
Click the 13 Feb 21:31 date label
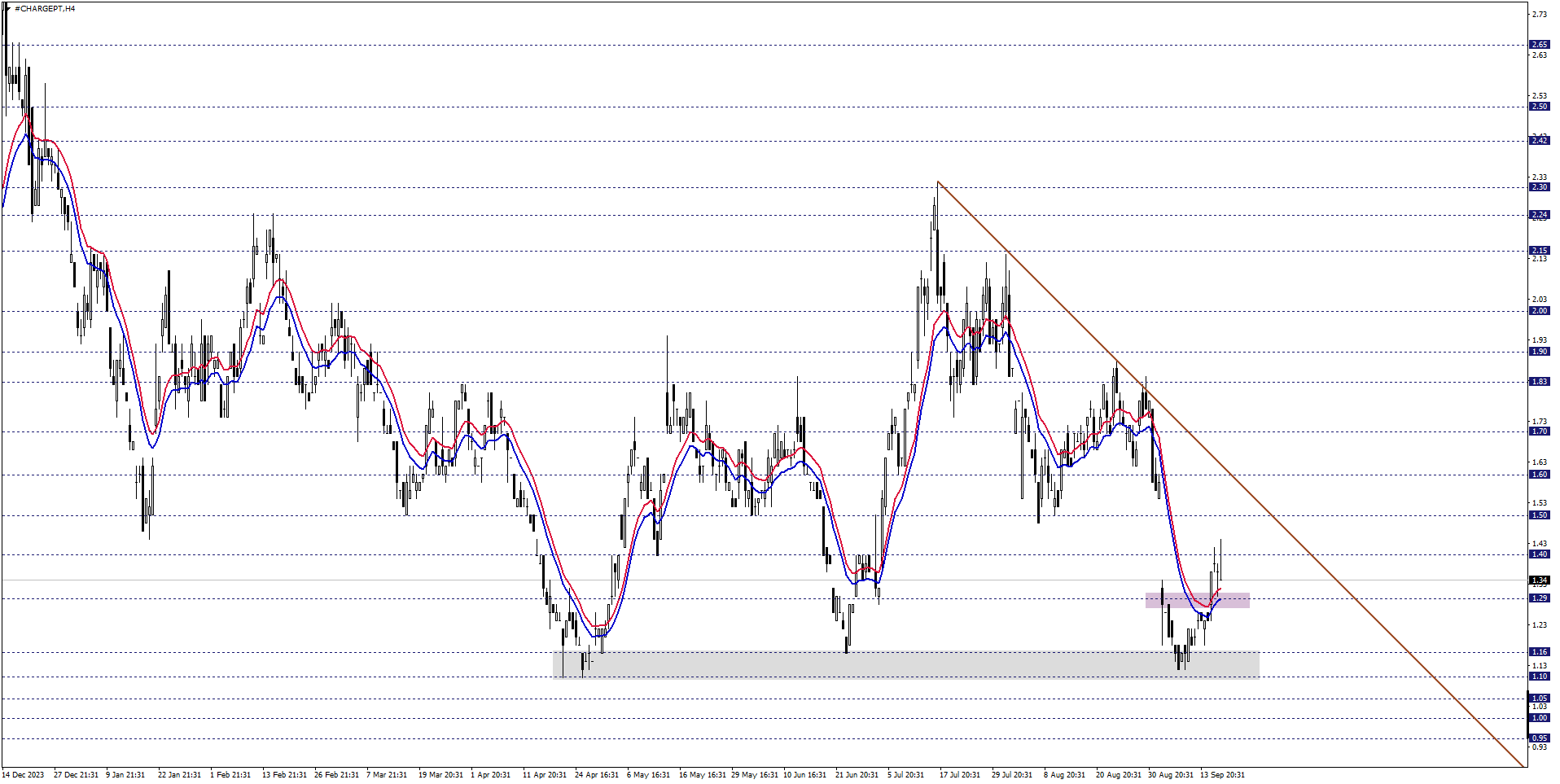pyautogui.click(x=284, y=775)
